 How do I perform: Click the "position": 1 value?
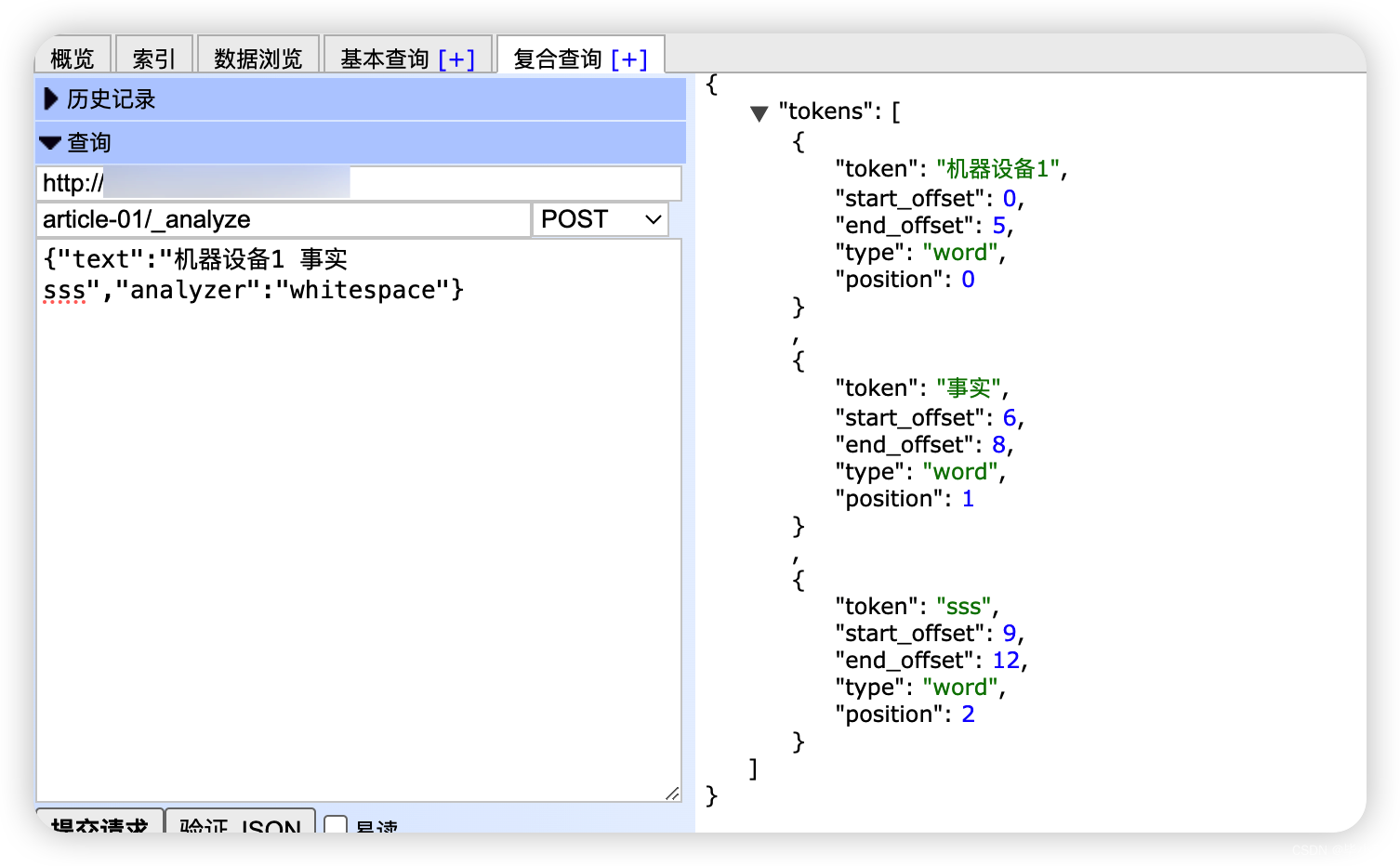pos(968,499)
